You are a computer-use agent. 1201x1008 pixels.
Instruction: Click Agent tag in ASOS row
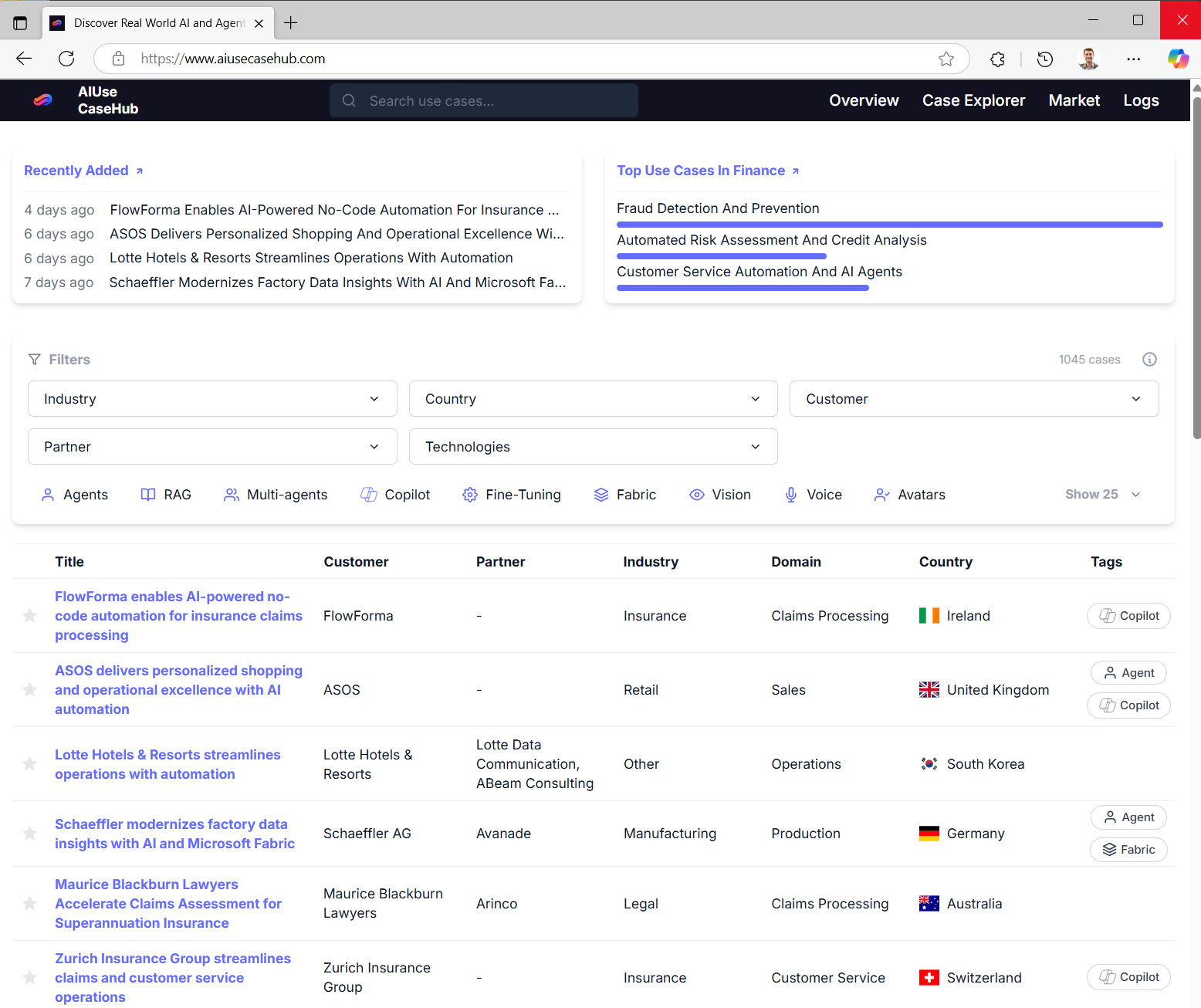(1128, 673)
